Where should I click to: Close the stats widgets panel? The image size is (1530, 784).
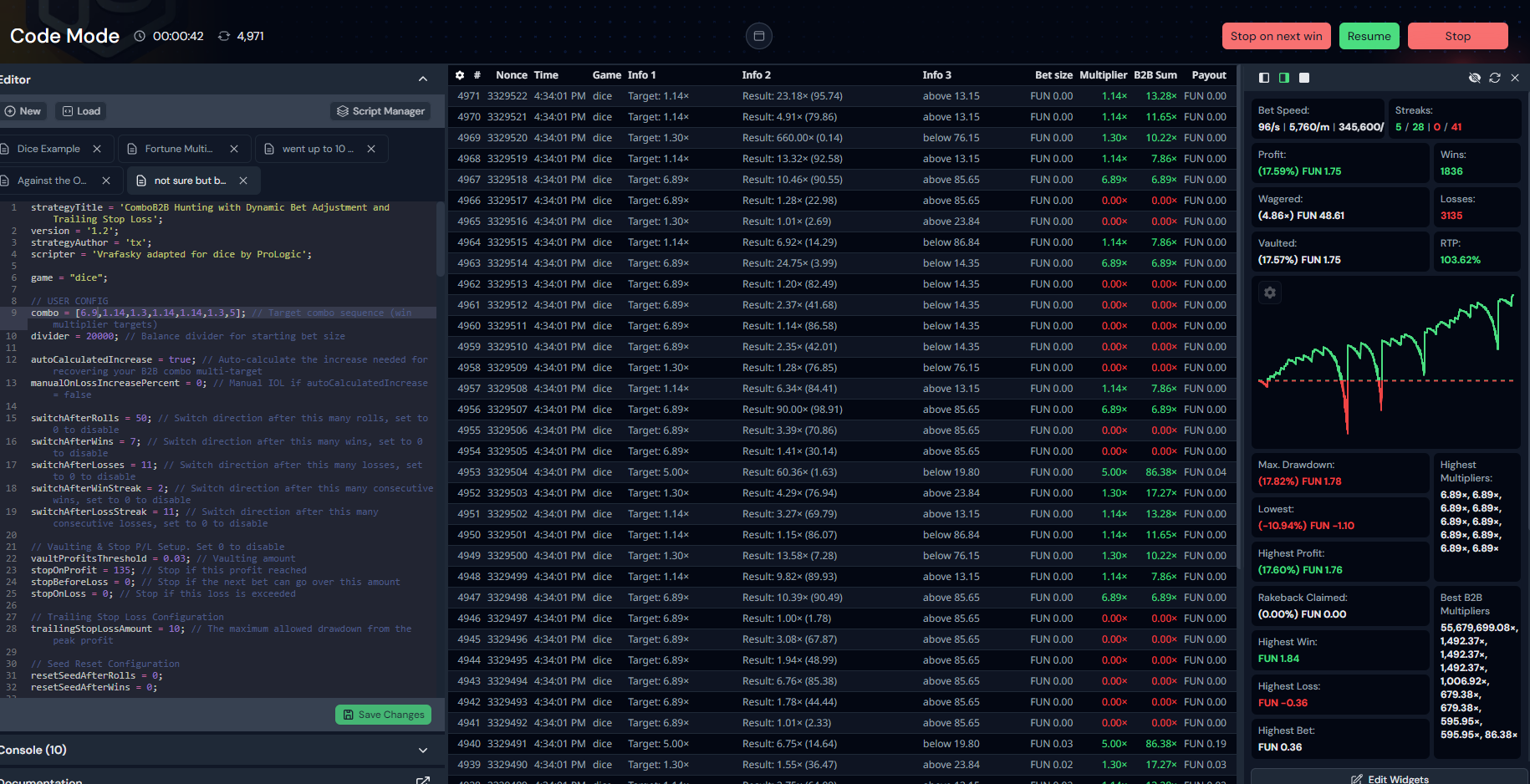[1515, 78]
